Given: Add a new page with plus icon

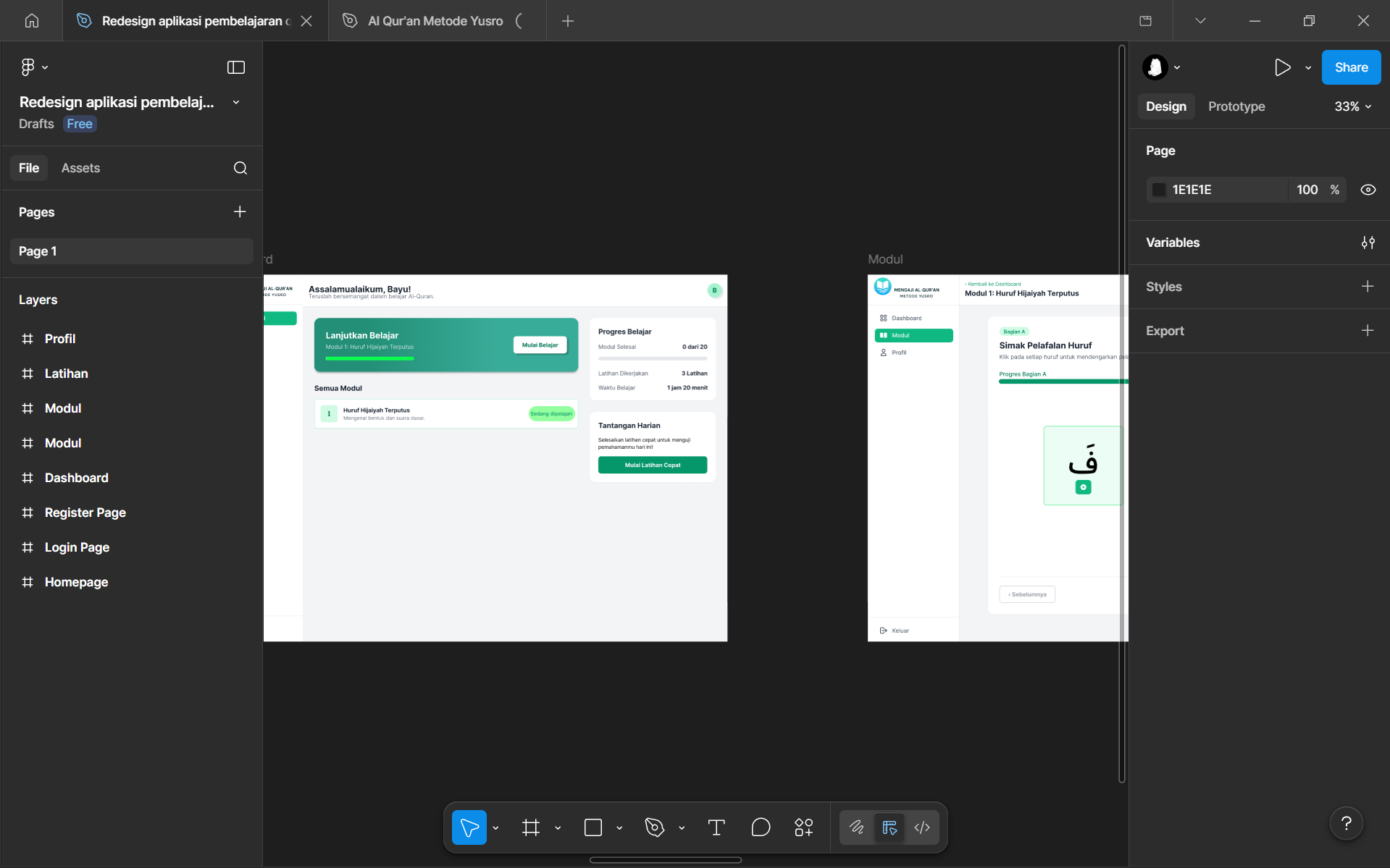Looking at the screenshot, I should (240, 211).
